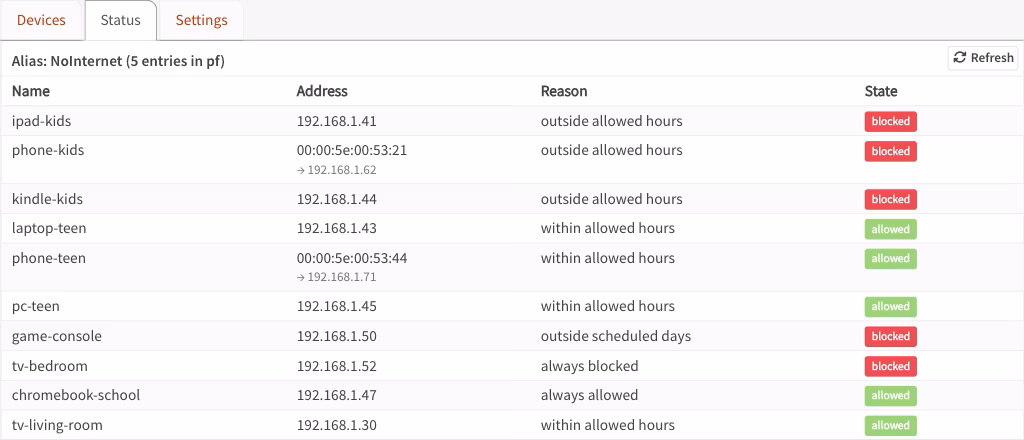
Task: Click blocked badge for tv-bedroom
Action: point(891,366)
